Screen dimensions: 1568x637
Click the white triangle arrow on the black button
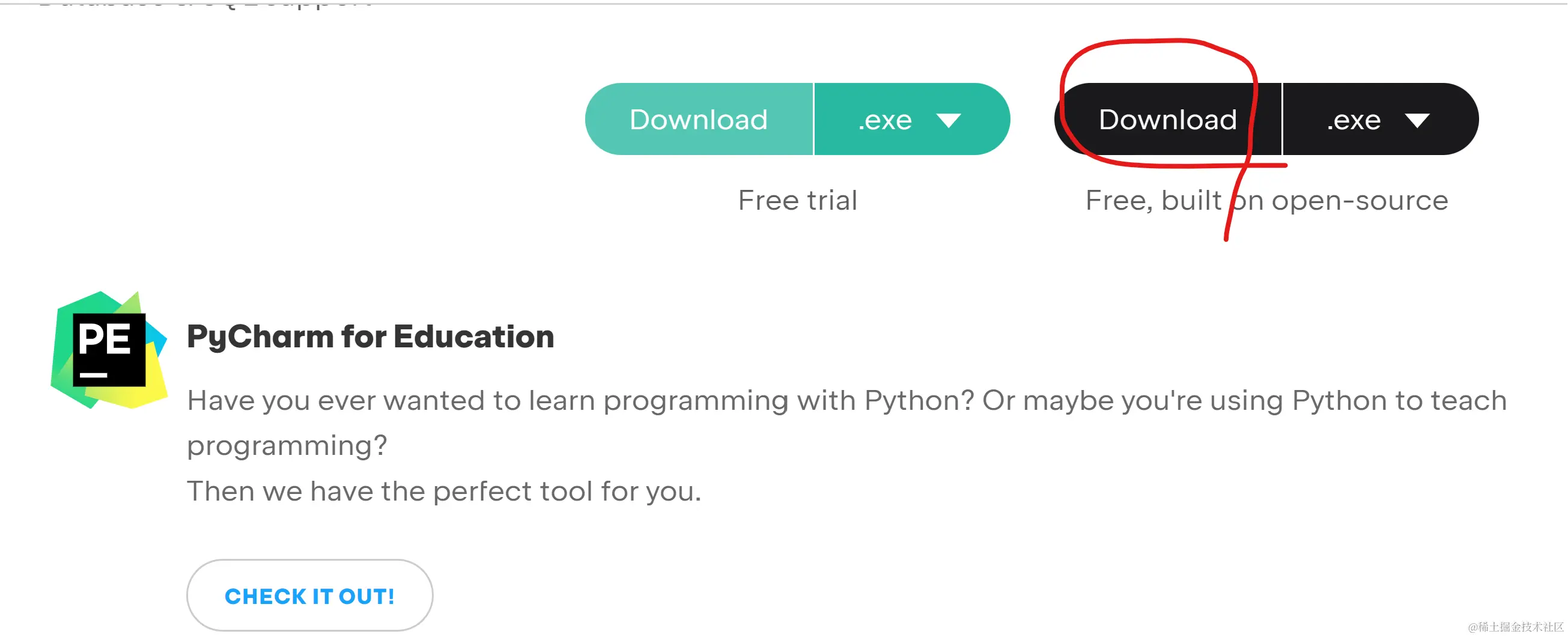[1417, 120]
